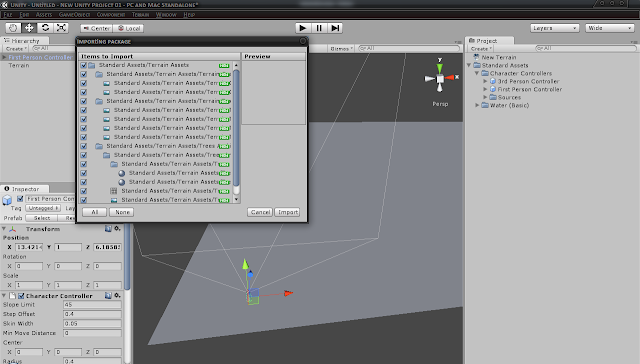The height and width of the screenshot is (364, 640).
Task: Toggle Character Controller enabled checkbox
Action: coord(21,296)
